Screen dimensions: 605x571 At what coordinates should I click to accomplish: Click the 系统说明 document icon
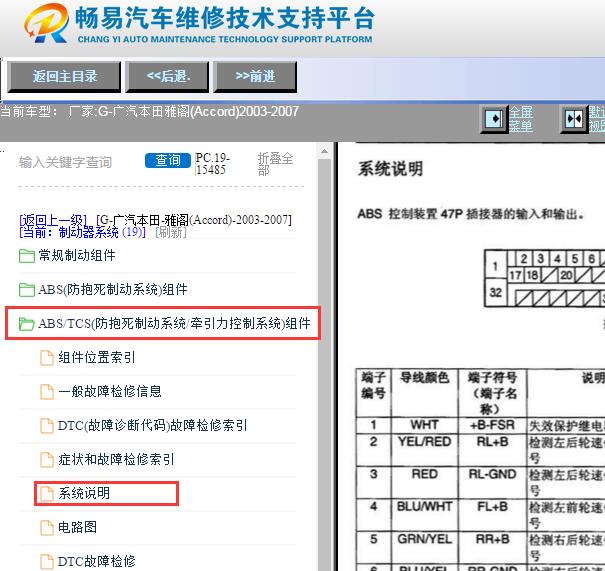pyautogui.click(x=47, y=493)
